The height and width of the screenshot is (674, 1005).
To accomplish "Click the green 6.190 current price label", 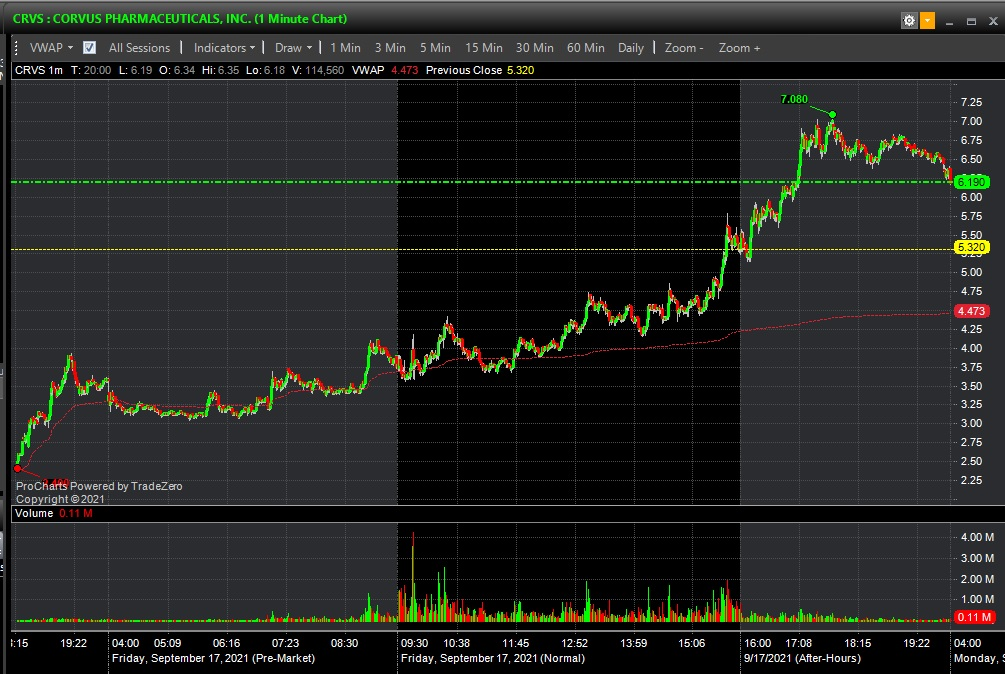I will (971, 182).
